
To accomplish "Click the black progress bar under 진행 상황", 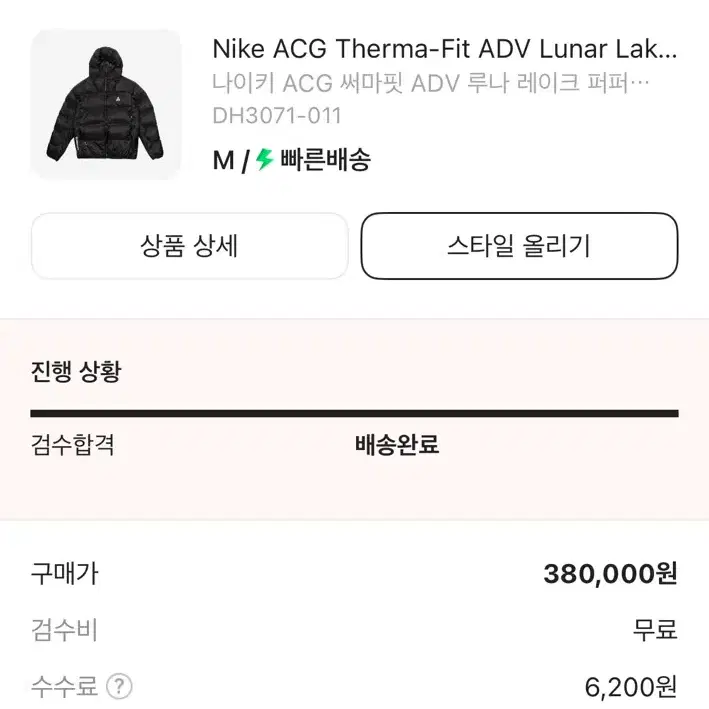I will point(354,413).
